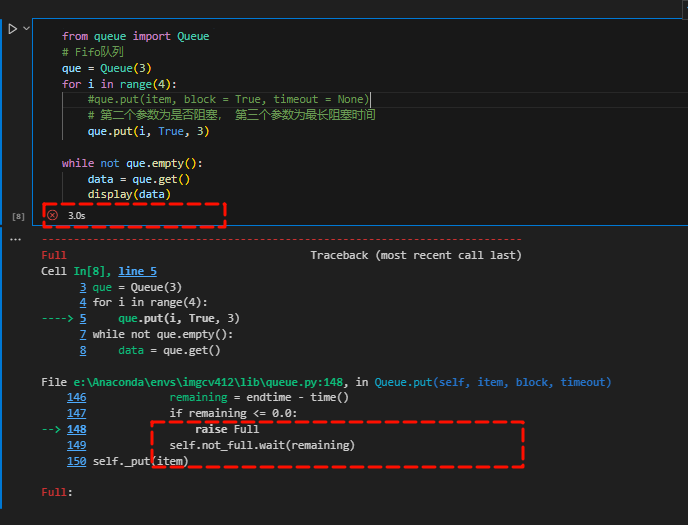The image size is (688, 525).
Task: Click the '3.0s' execution time
Action: [77, 215]
